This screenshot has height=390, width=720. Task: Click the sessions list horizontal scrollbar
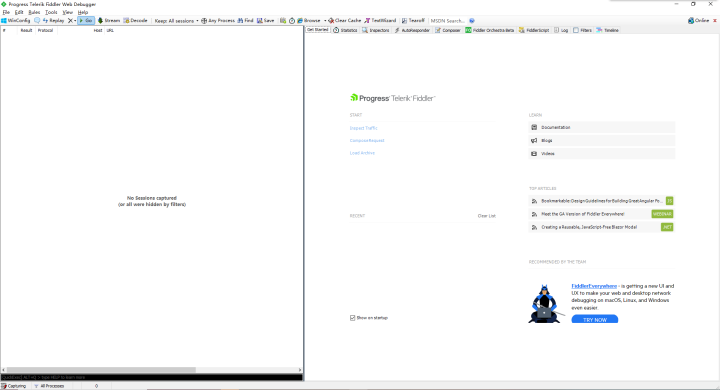click(152, 370)
